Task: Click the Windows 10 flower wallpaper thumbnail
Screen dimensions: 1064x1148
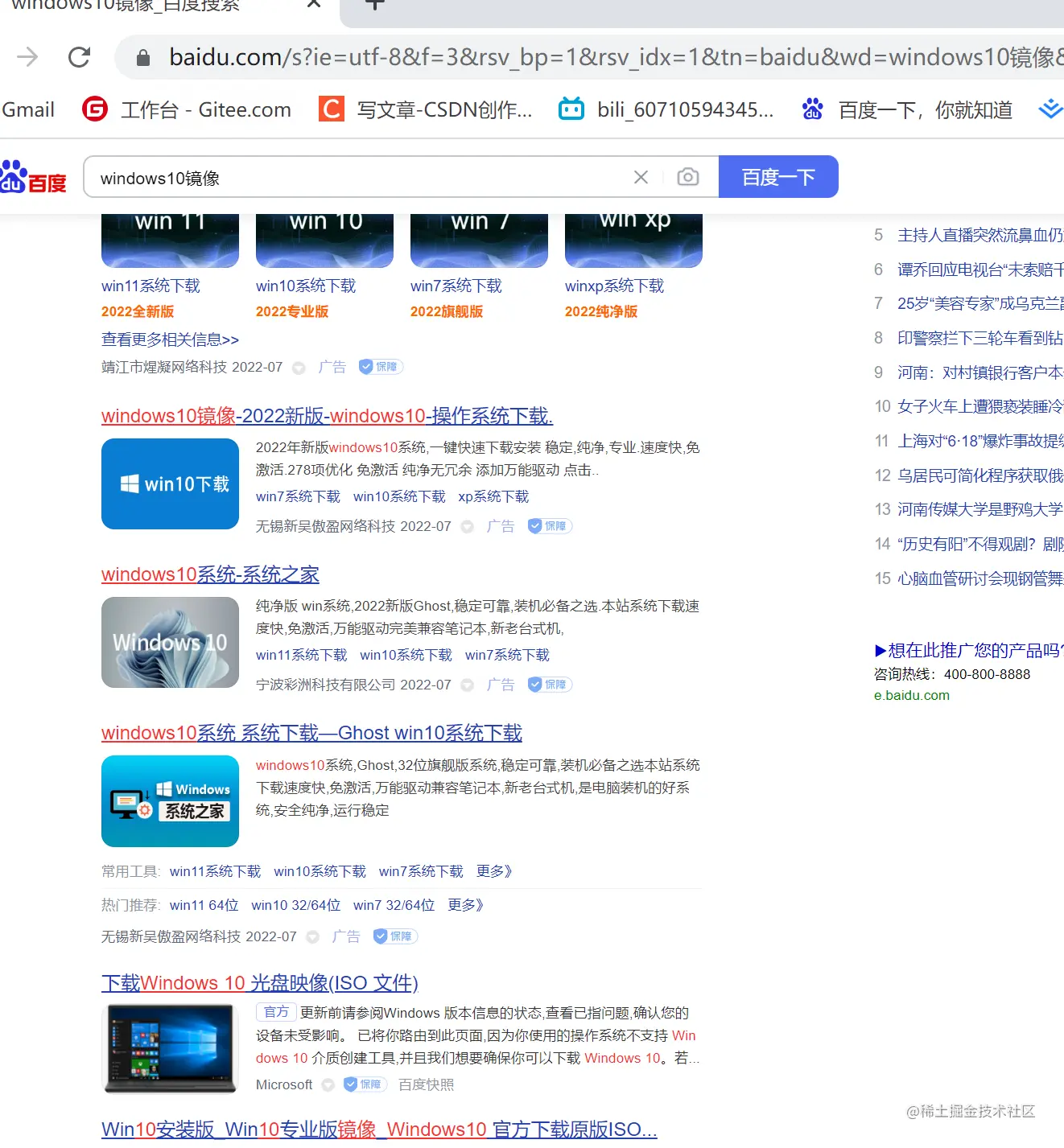Action: [170, 642]
